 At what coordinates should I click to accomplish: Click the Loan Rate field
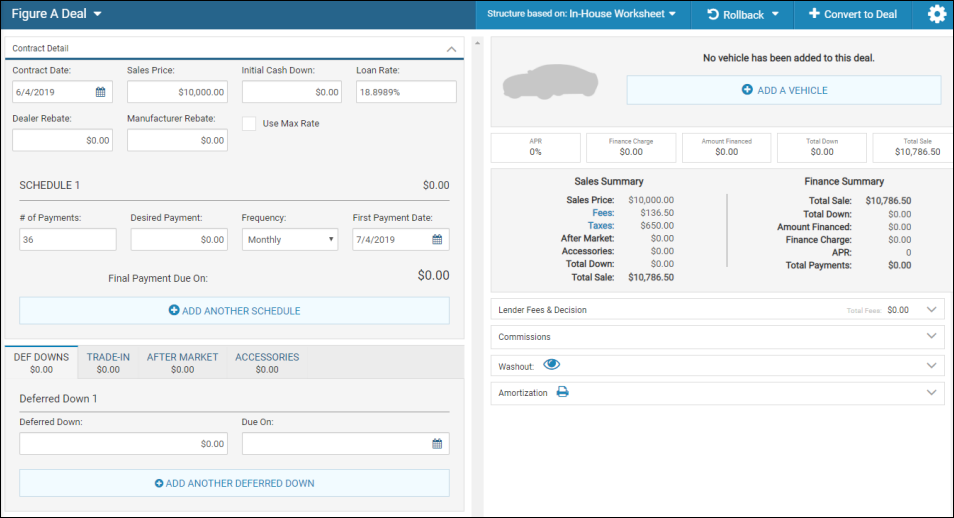[406, 92]
